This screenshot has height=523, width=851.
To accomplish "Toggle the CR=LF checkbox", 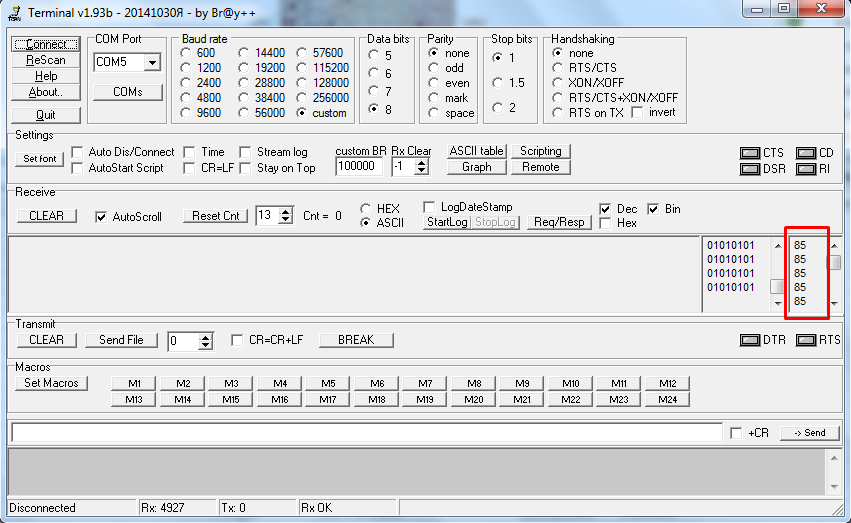I will (x=189, y=168).
